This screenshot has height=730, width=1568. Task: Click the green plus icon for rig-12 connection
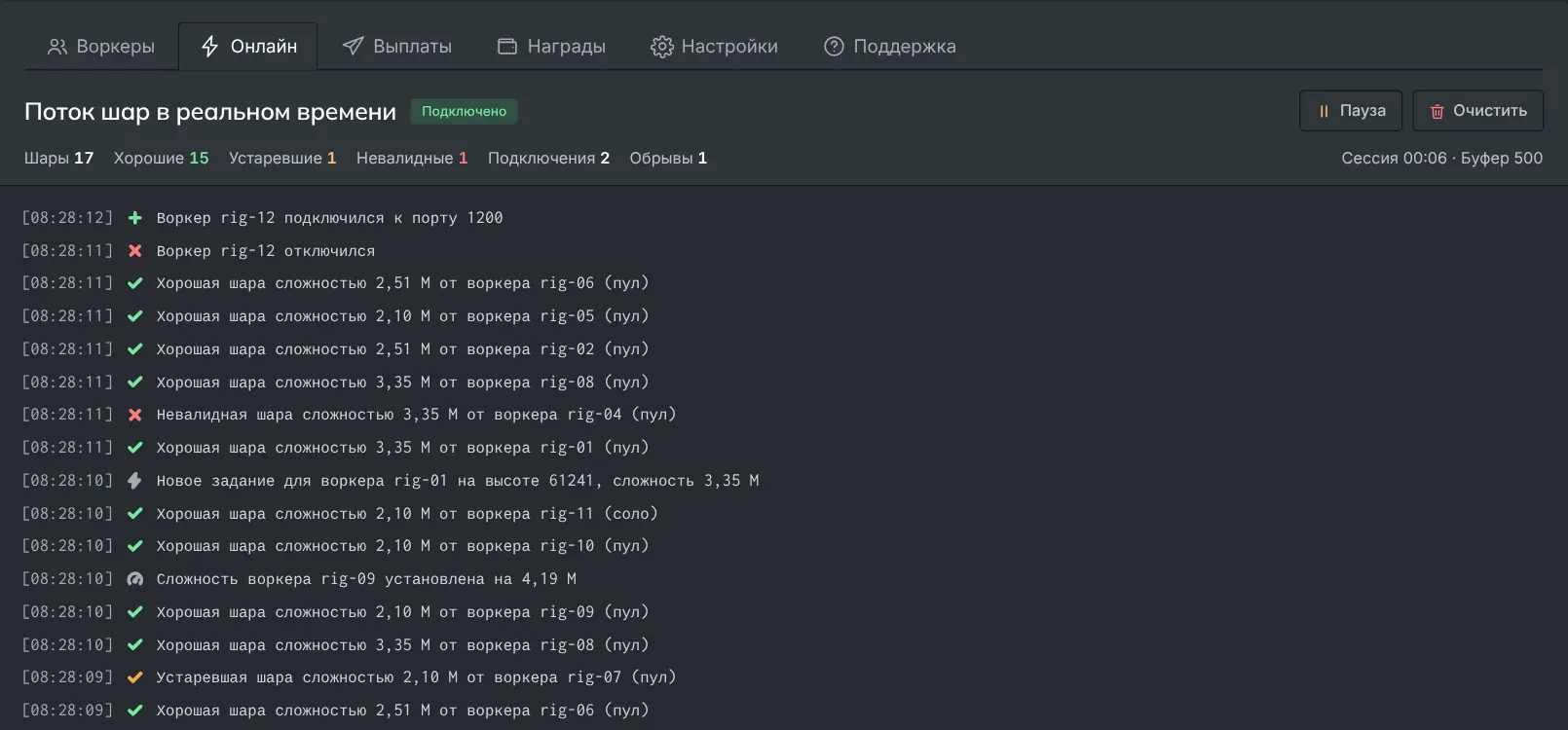[135, 218]
